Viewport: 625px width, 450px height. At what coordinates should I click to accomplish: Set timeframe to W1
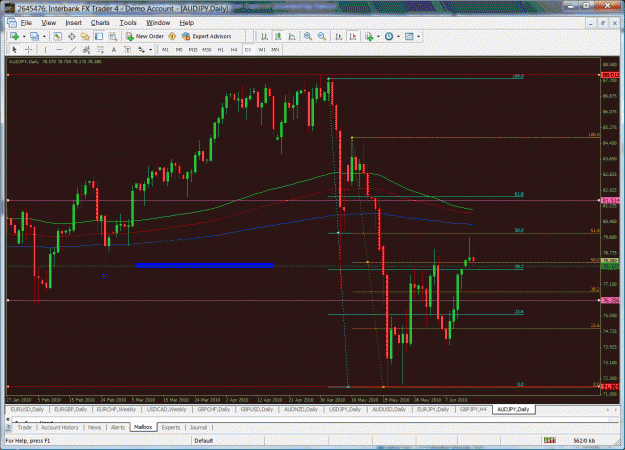[261, 49]
